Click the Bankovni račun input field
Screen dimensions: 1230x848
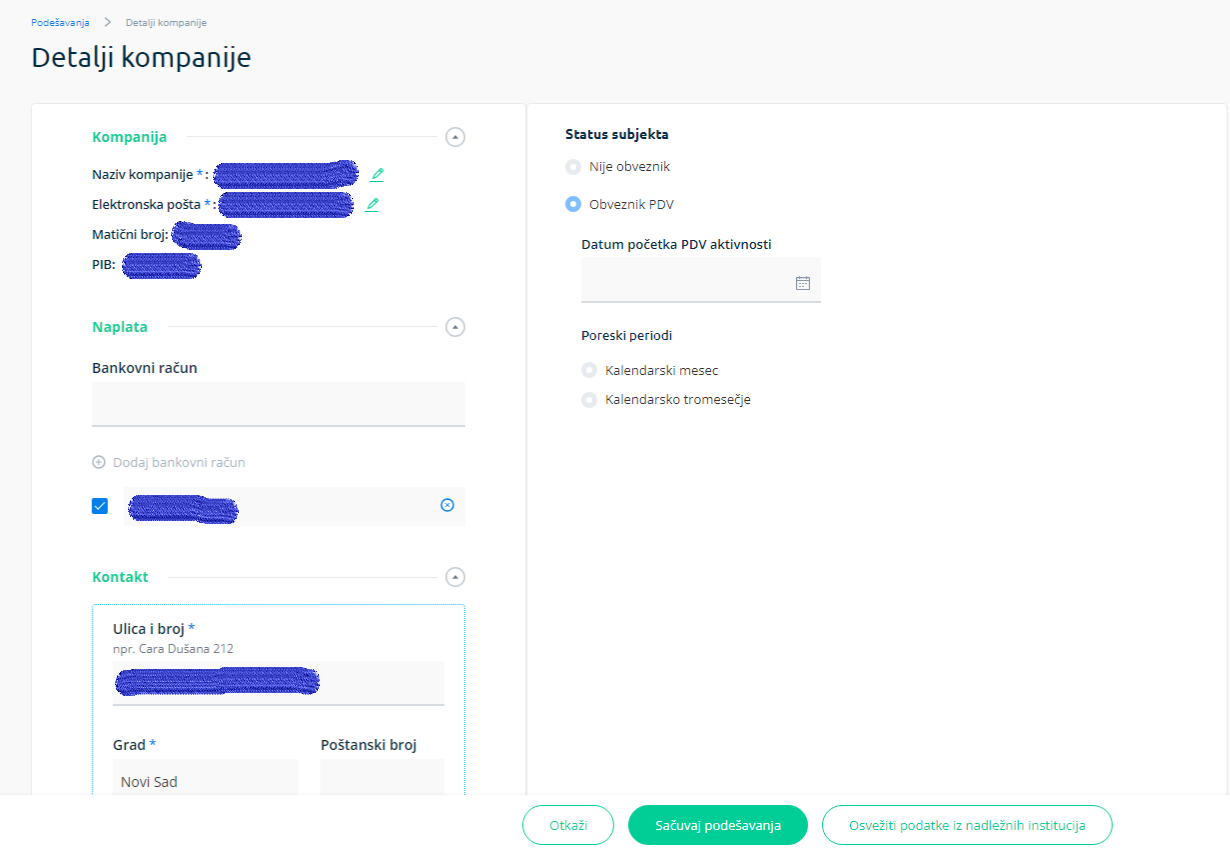click(278, 404)
